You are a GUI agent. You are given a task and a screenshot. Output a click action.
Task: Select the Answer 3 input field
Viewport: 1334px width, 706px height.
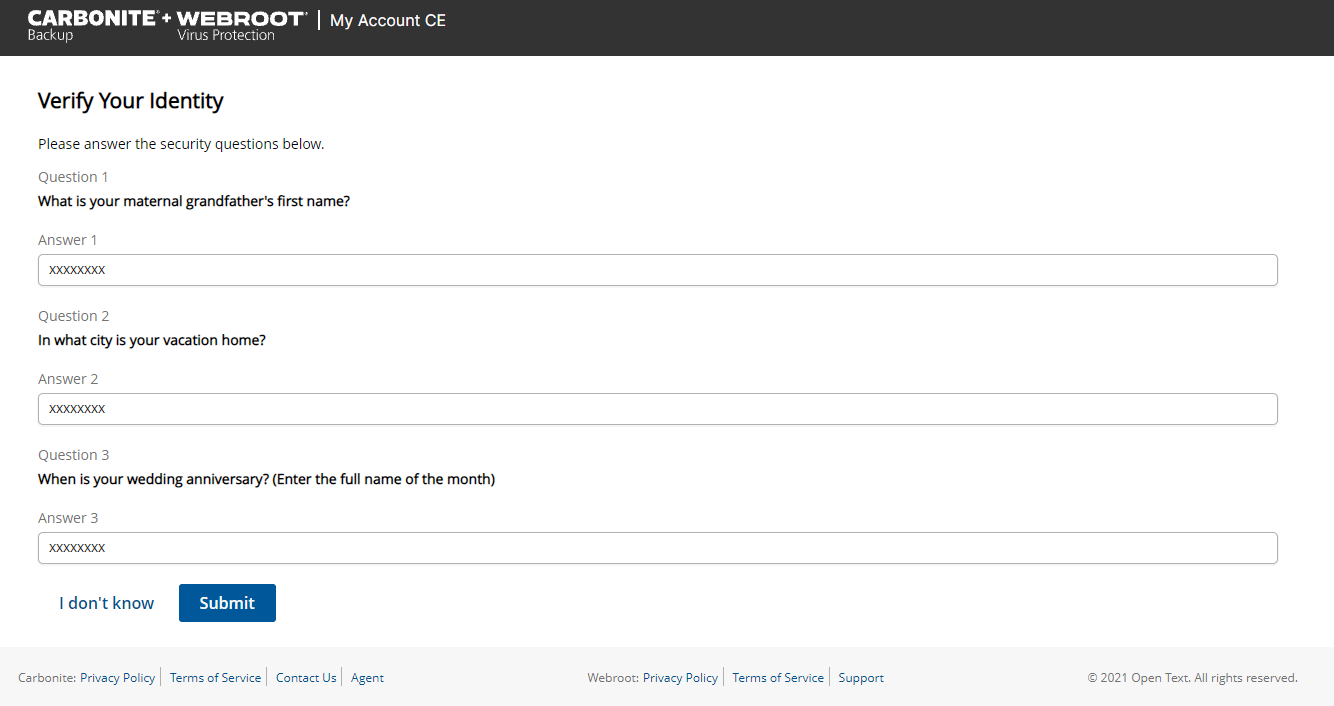click(x=658, y=547)
